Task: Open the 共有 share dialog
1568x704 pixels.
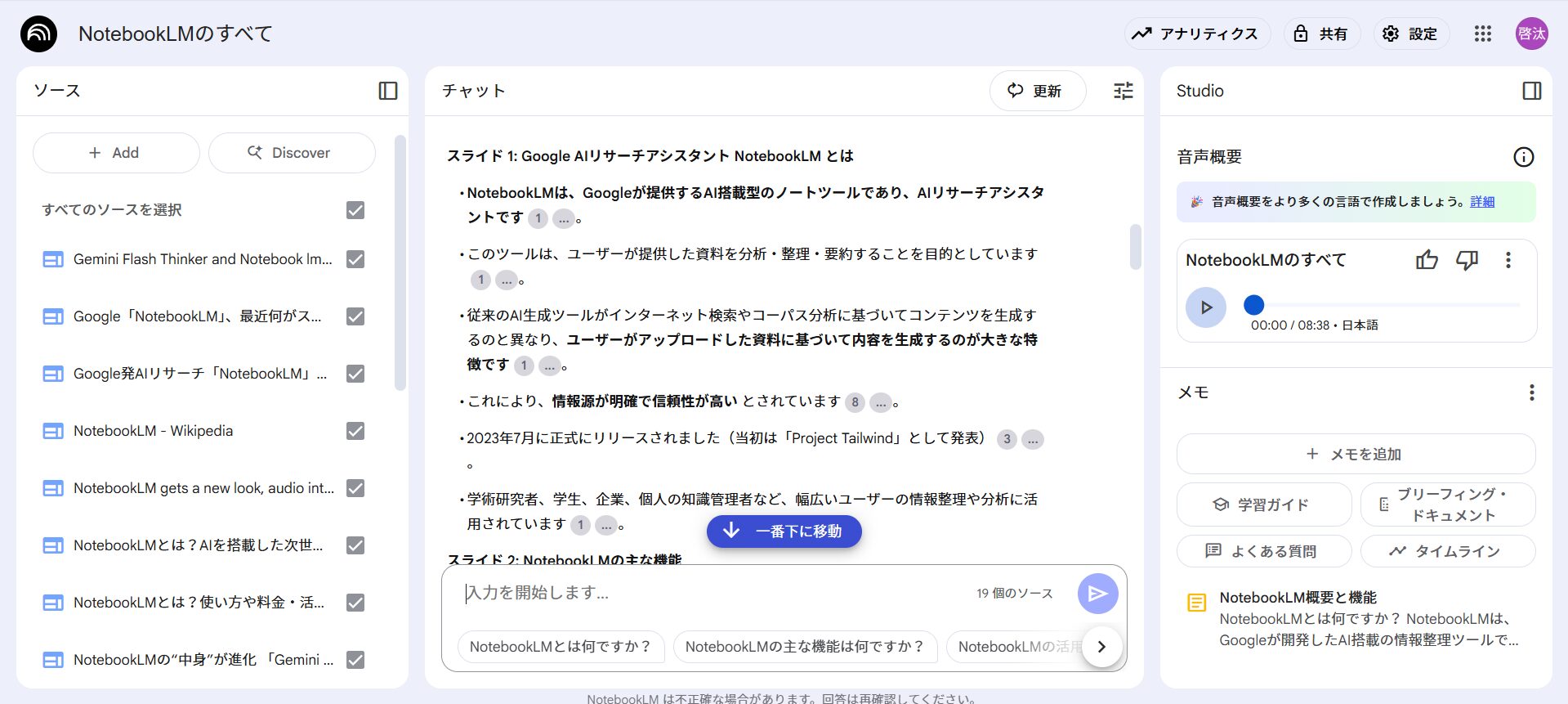Action: pos(1321,34)
